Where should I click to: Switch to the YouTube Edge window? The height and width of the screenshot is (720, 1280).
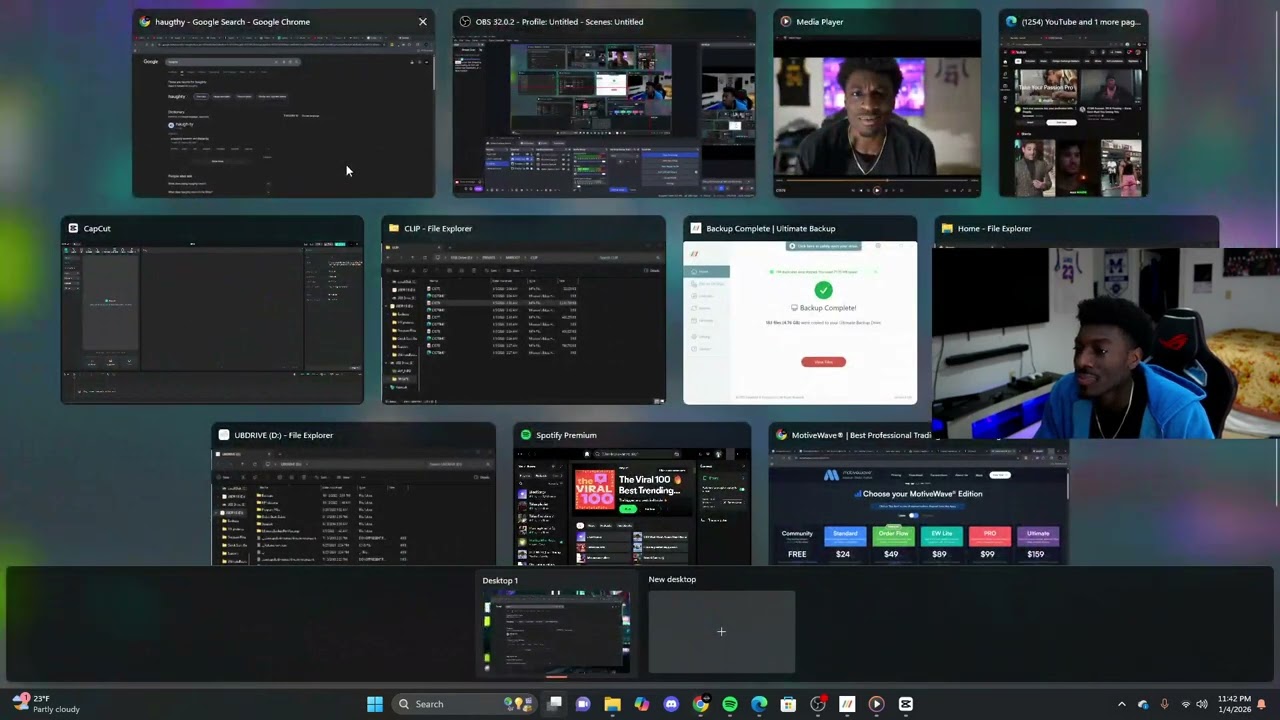tap(1073, 104)
